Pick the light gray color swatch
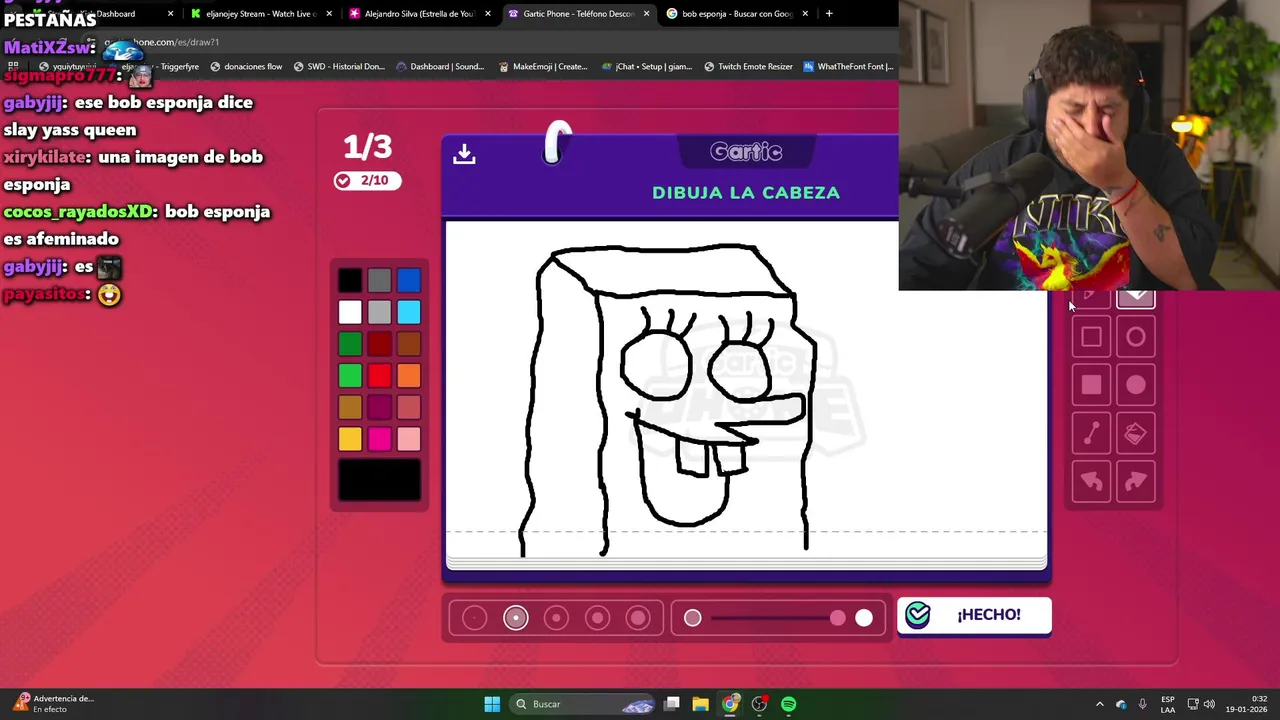Viewport: 1280px width, 720px height. (379, 313)
